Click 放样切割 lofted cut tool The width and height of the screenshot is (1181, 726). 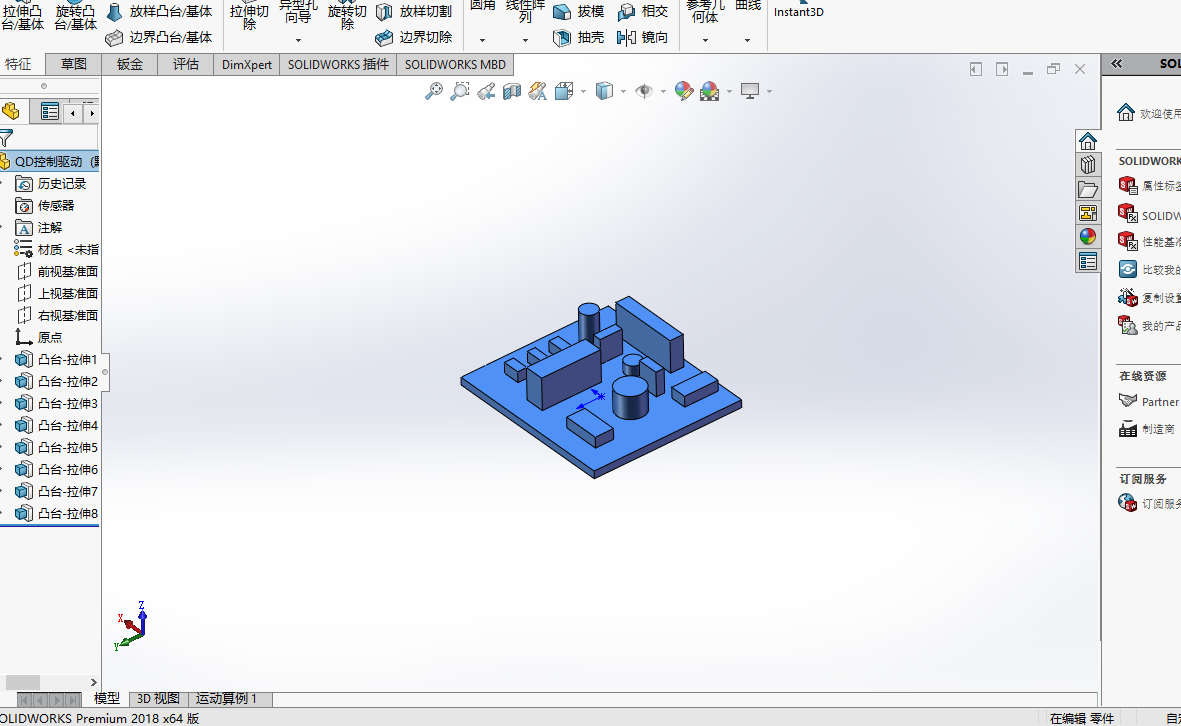coord(414,12)
